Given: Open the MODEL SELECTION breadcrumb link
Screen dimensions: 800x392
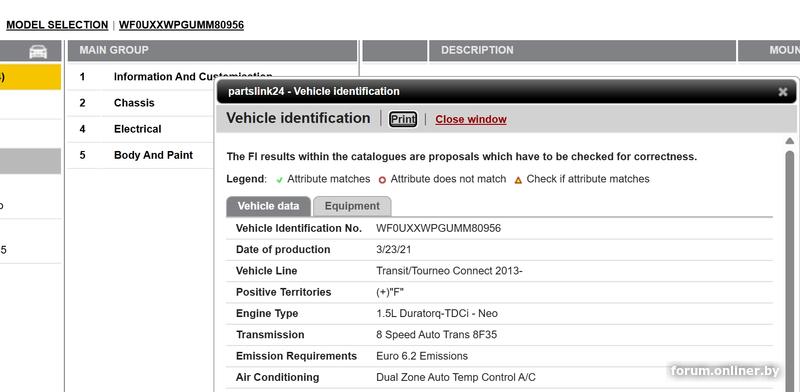Looking at the screenshot, I should tap(57, 25).
